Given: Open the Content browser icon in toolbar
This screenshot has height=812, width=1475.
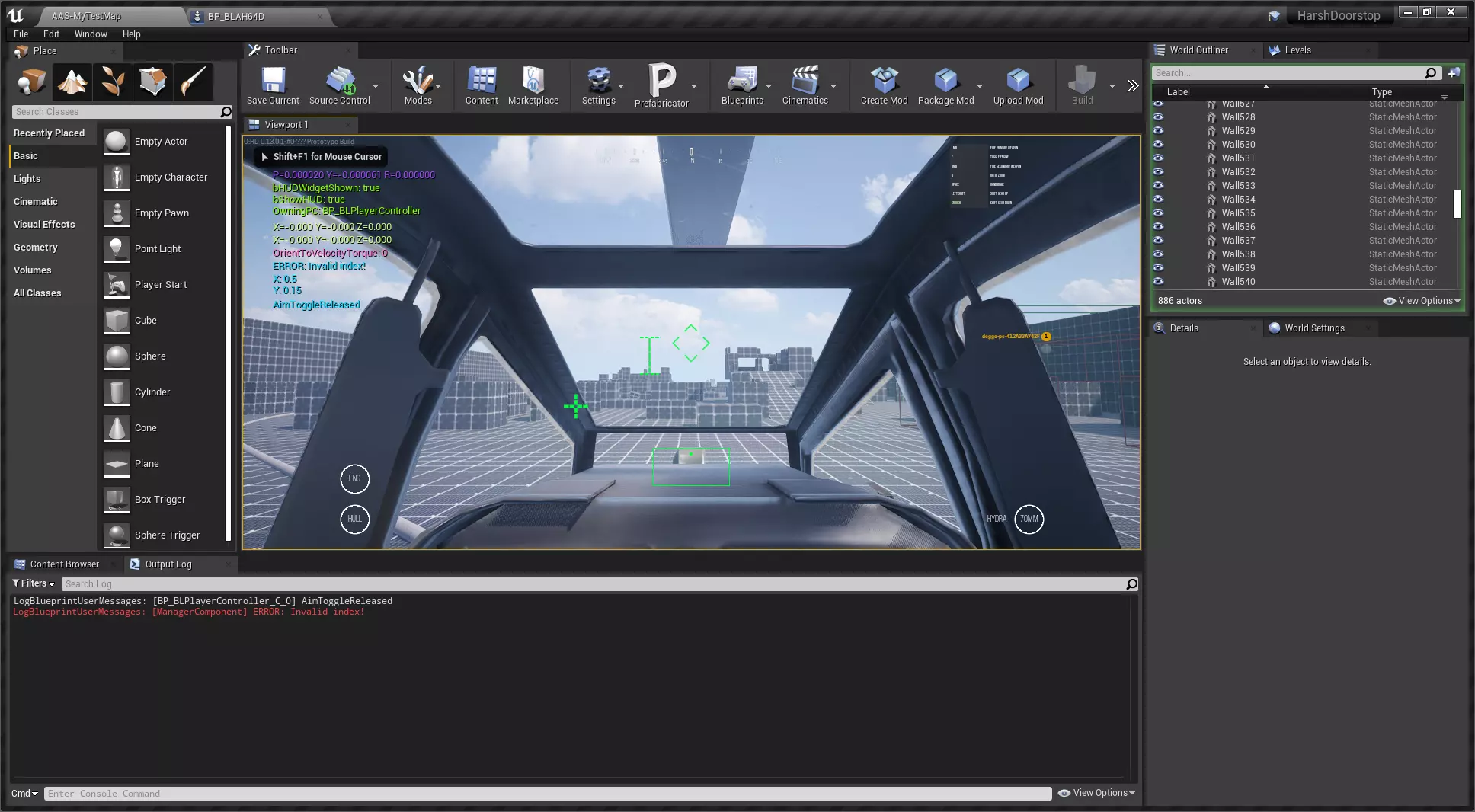Looking at the screenshot, I should pyautogui.click(x=482, y=80).
